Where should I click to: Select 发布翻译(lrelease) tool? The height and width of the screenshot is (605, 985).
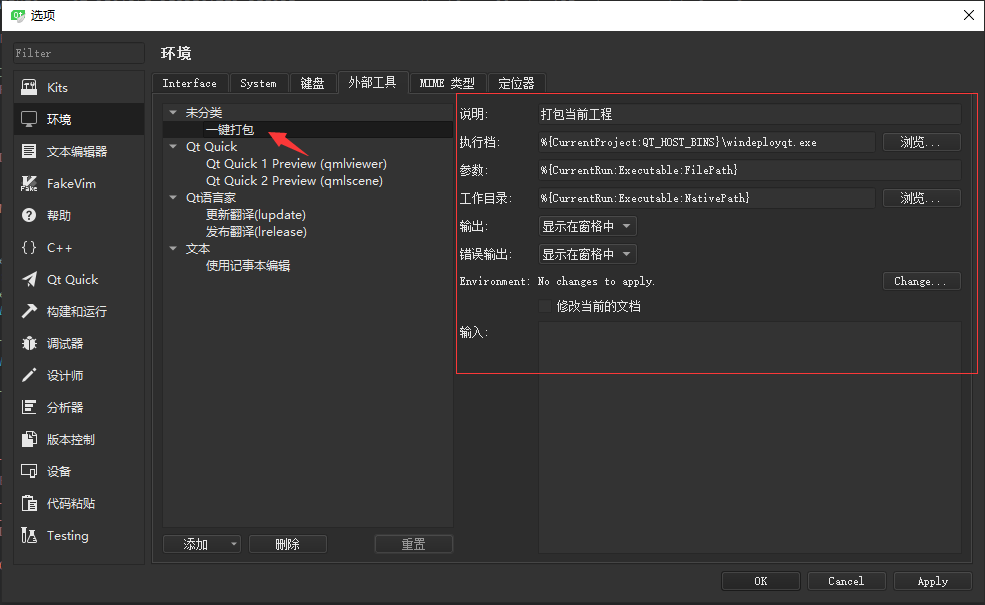click(x=256, y=231)
